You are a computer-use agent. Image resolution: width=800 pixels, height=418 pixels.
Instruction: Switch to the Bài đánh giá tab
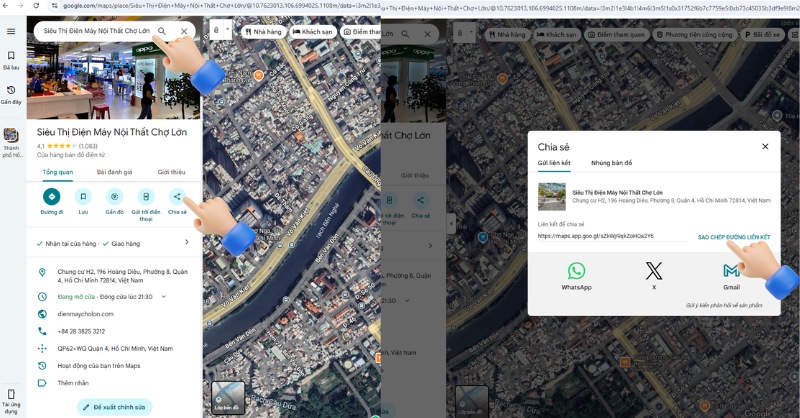point(114,173)
